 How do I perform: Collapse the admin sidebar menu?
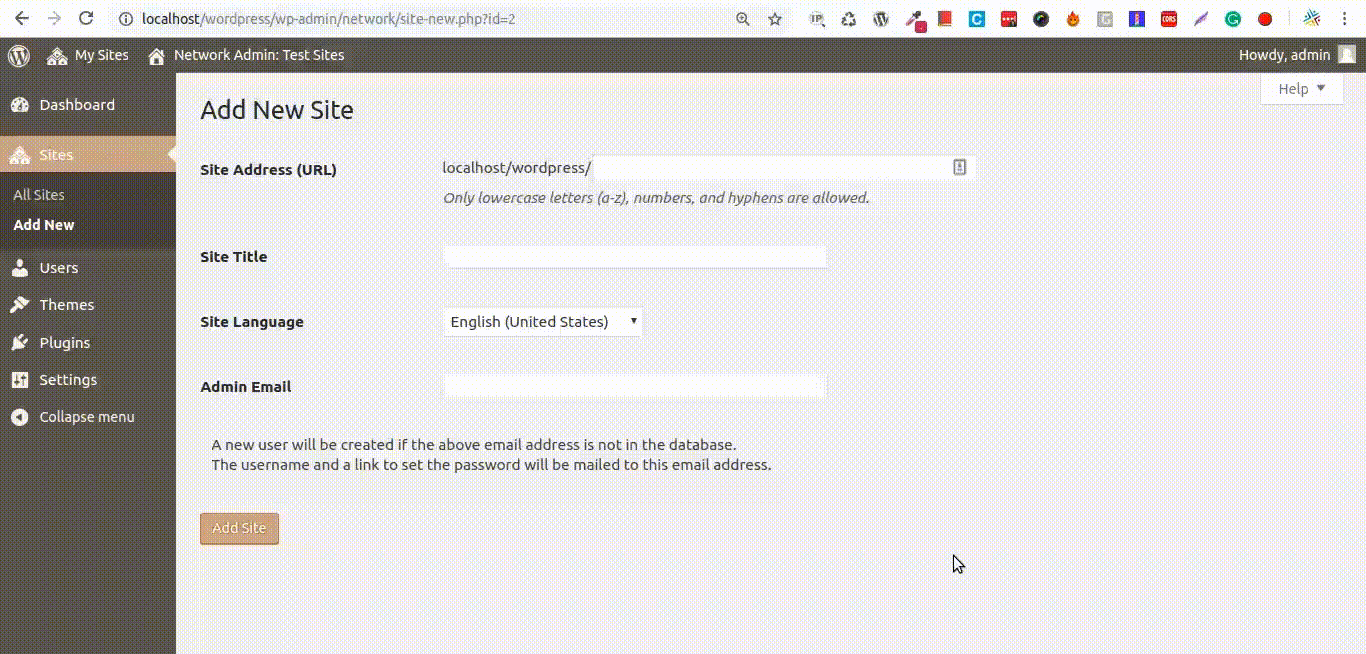click(x=87, y=417)
